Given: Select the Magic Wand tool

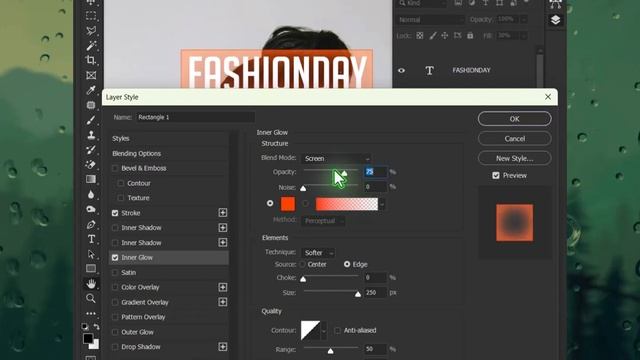Looking at the screenshot, I should tap(91, 45).
